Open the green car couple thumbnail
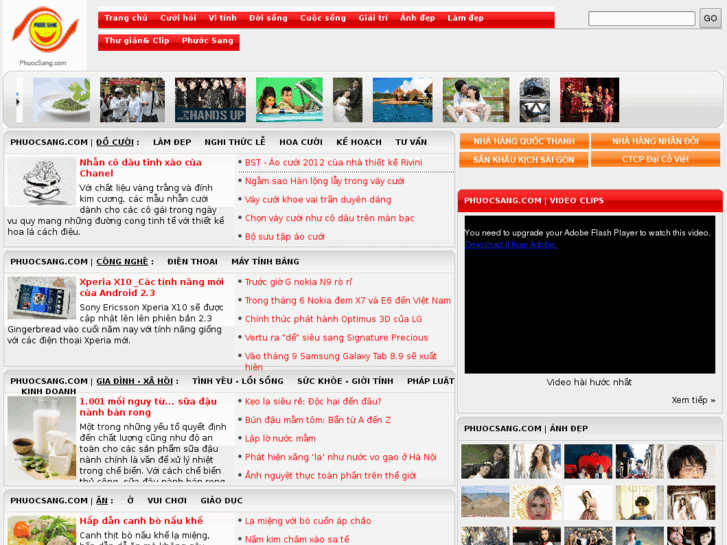 click(x=289, y=100)
